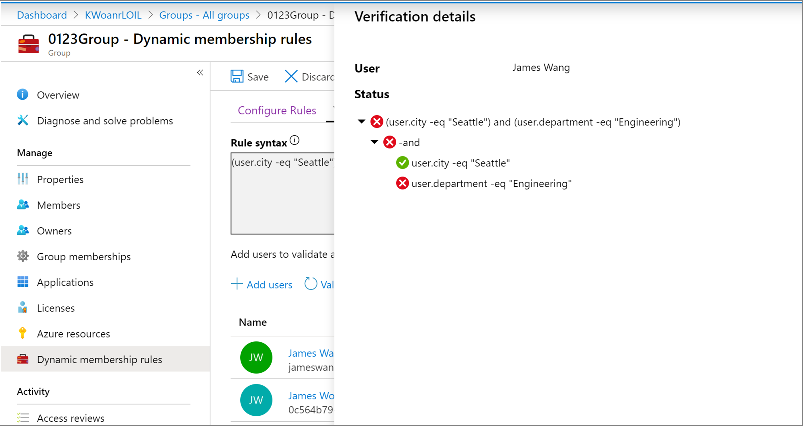The image size is (803, 426).
Task: Click the Diagnose and solve problems wrench icon
Action: pyautogui.click(x=23, y=121)
